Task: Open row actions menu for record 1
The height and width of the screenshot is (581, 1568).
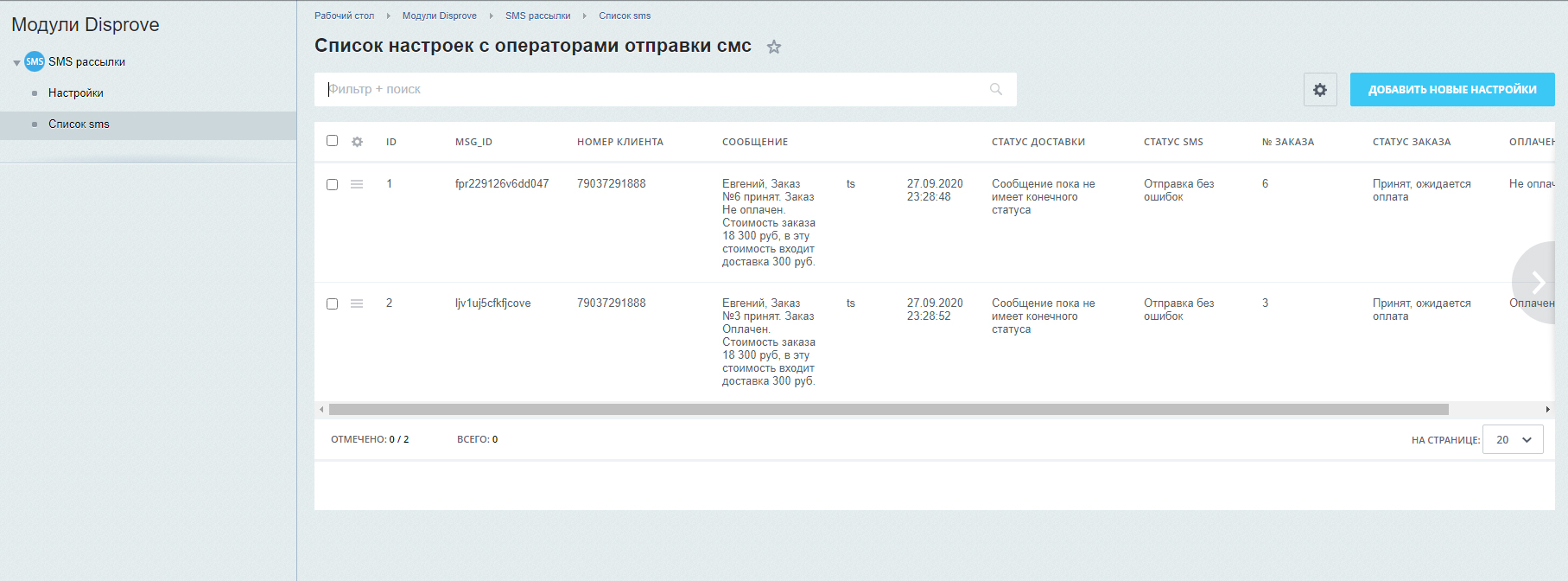Action: point(357,184)
